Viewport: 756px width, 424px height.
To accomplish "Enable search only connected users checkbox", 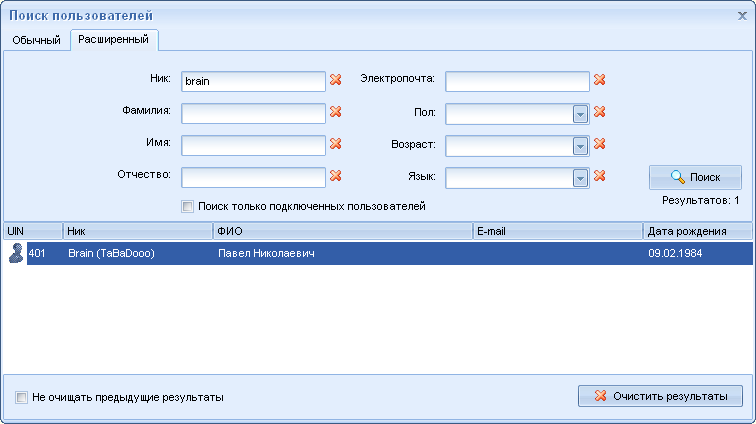I will point(188,207).
